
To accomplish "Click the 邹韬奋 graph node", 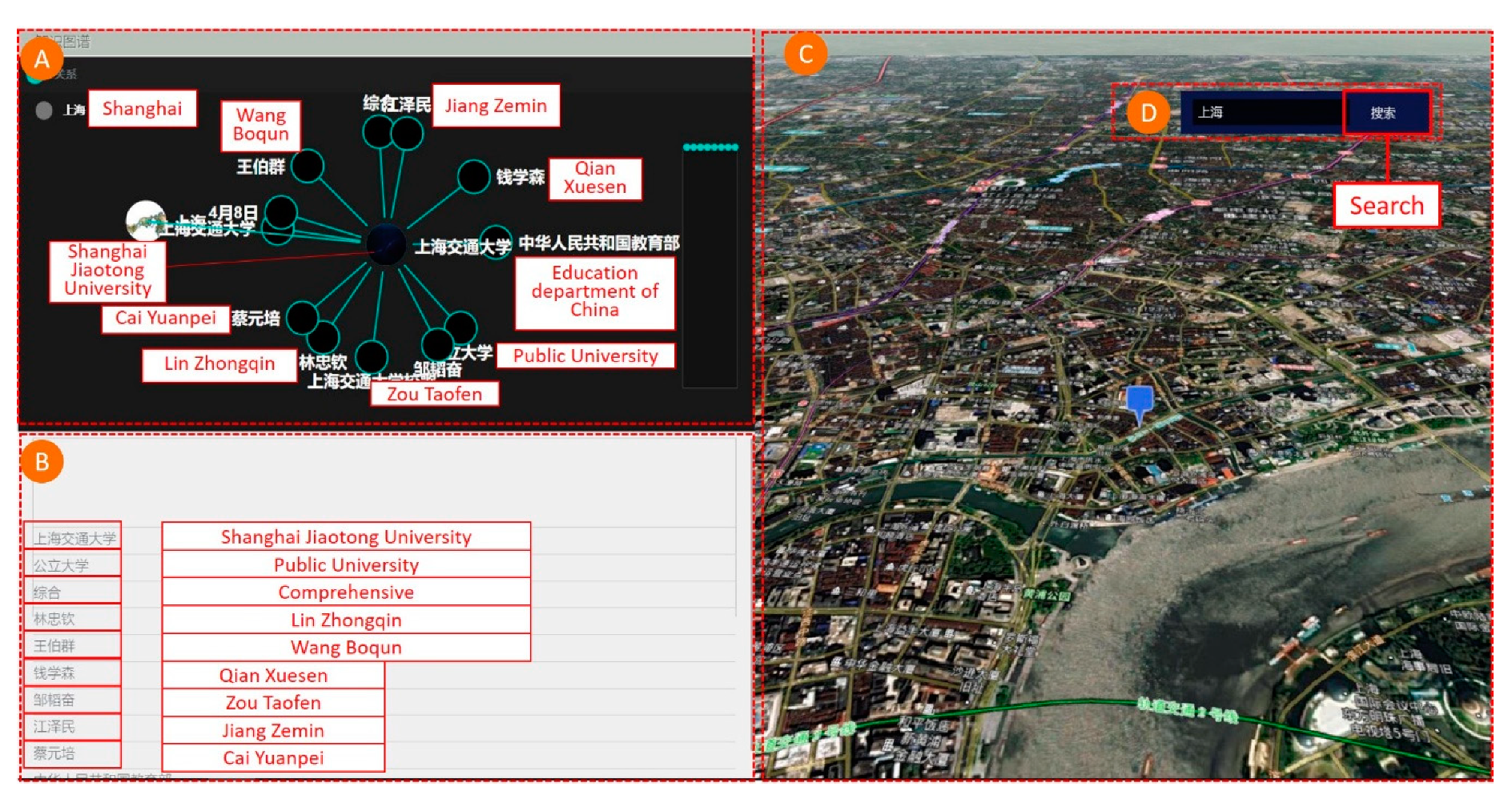I will [x=437, y=344].
